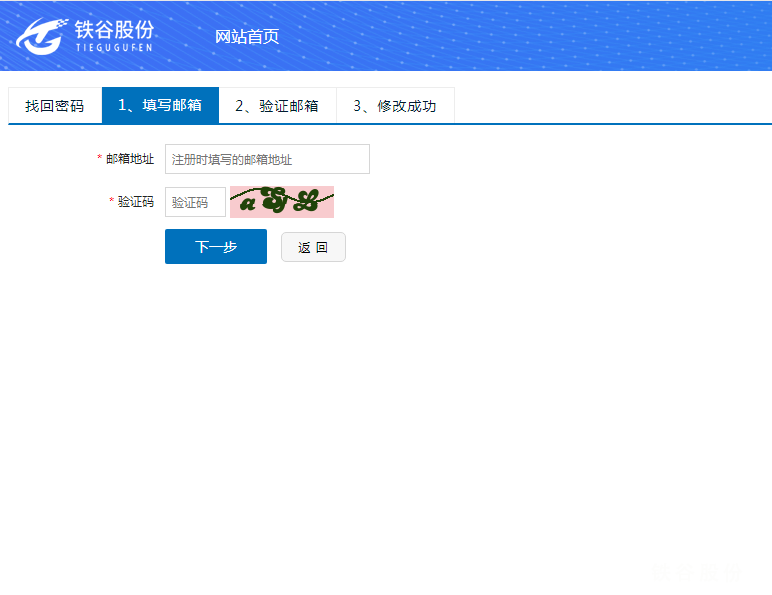The height and width of the screenshot is (595, 772).
Task: Switch to the 1、填写邮箱 step tab
Action: [x=160, y=106]
